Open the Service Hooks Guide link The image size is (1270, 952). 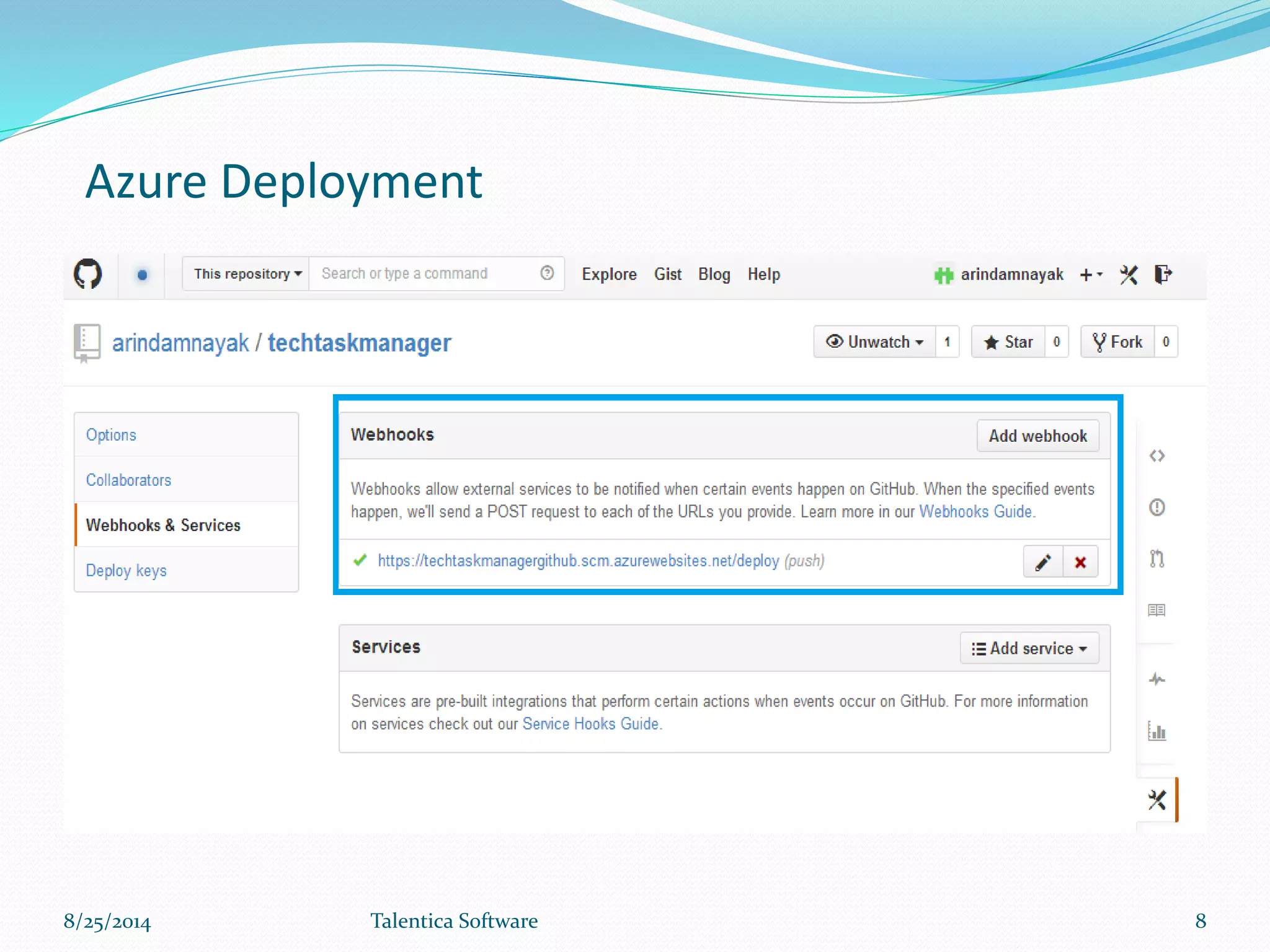pos(590,724)
